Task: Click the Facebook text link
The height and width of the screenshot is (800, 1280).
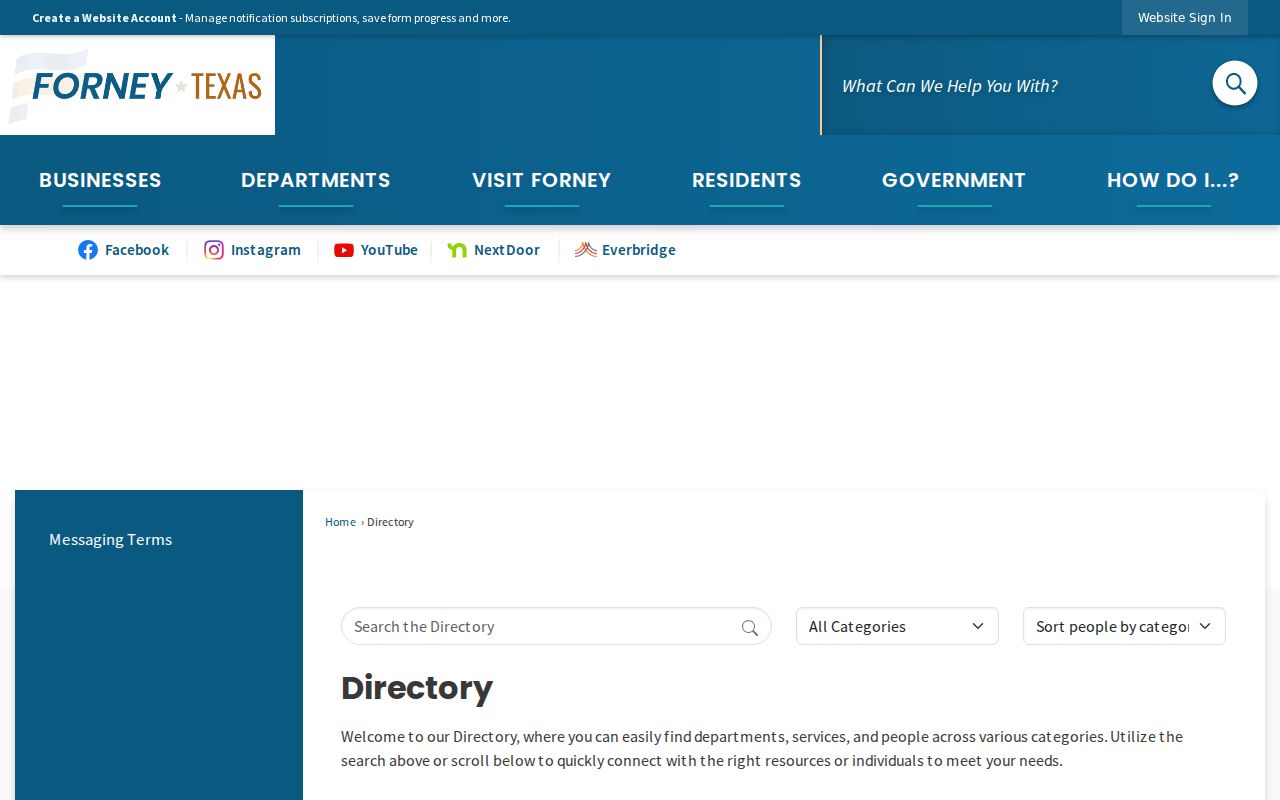Action: (137, 250)
